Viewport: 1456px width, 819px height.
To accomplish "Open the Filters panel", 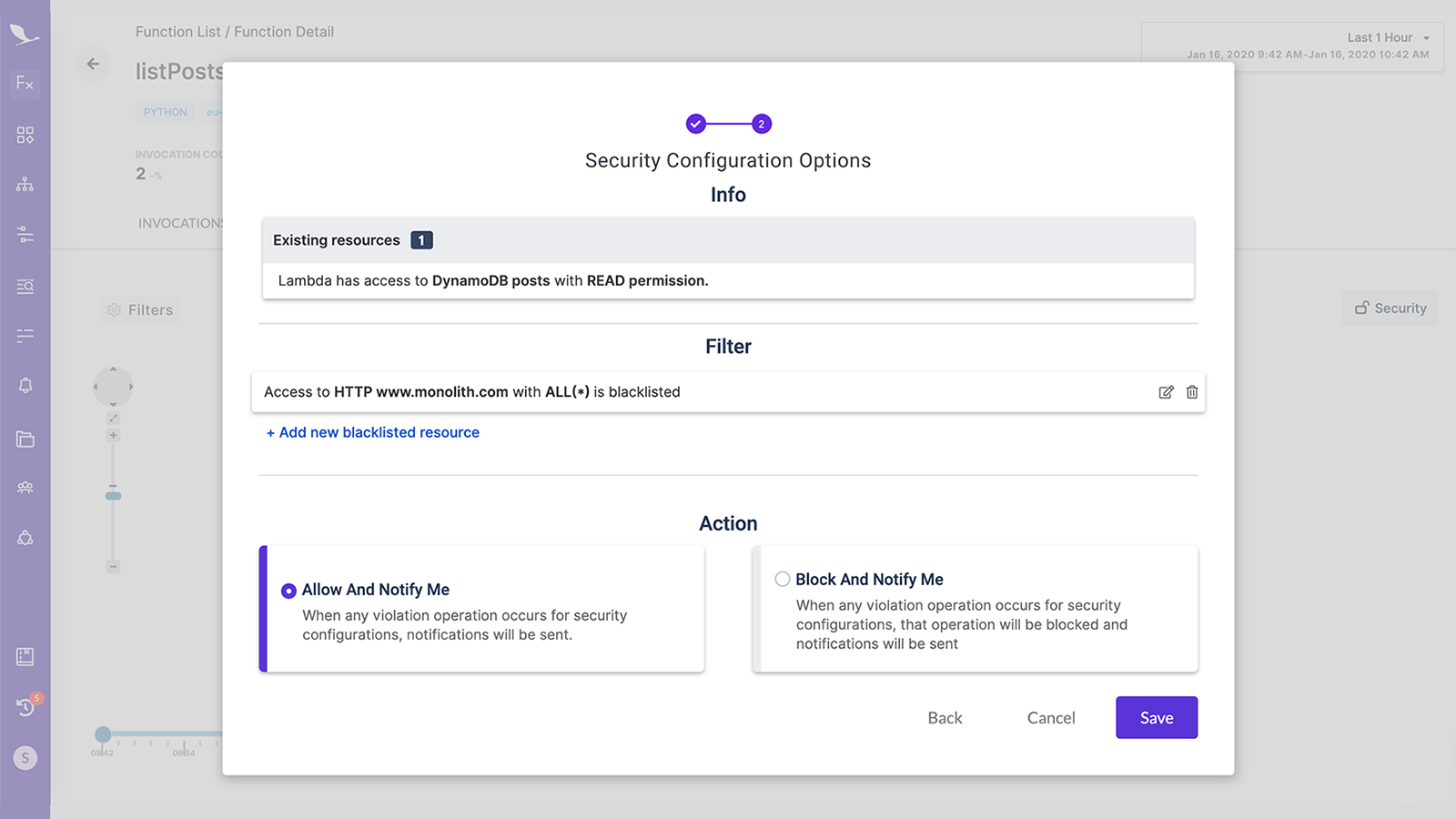I will click(140, 310).
